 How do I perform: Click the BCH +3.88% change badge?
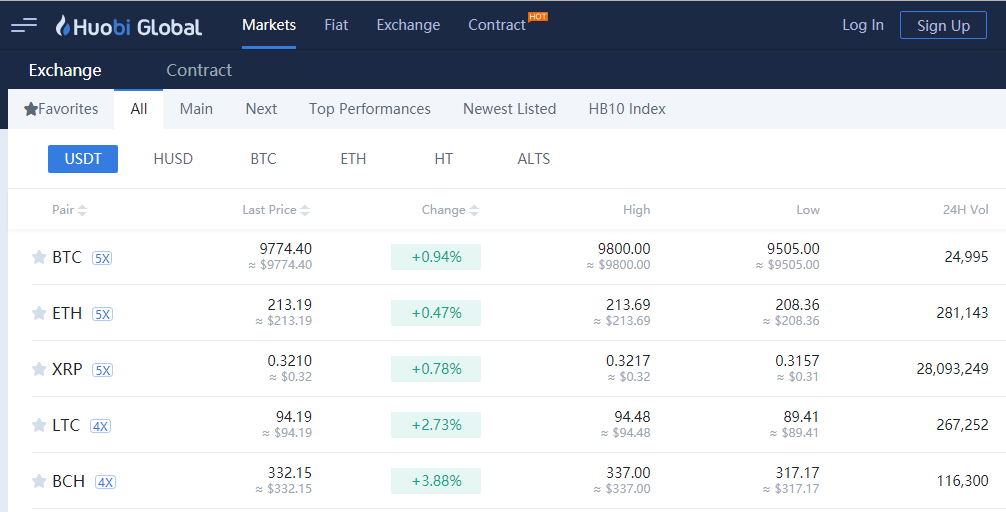(x=436, y=481)
